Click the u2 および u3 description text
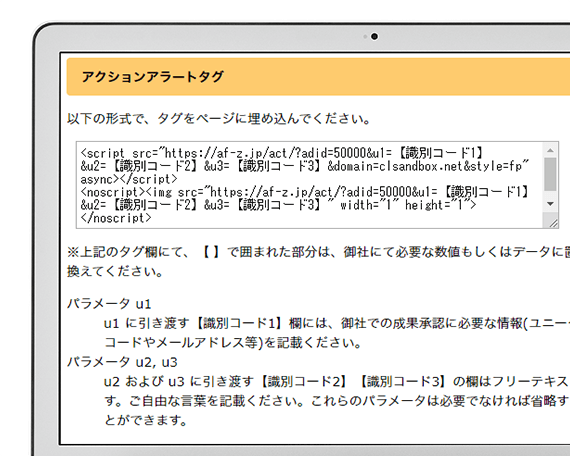The height and width of the screenshot is (456, 570). (x=337, y=401)
